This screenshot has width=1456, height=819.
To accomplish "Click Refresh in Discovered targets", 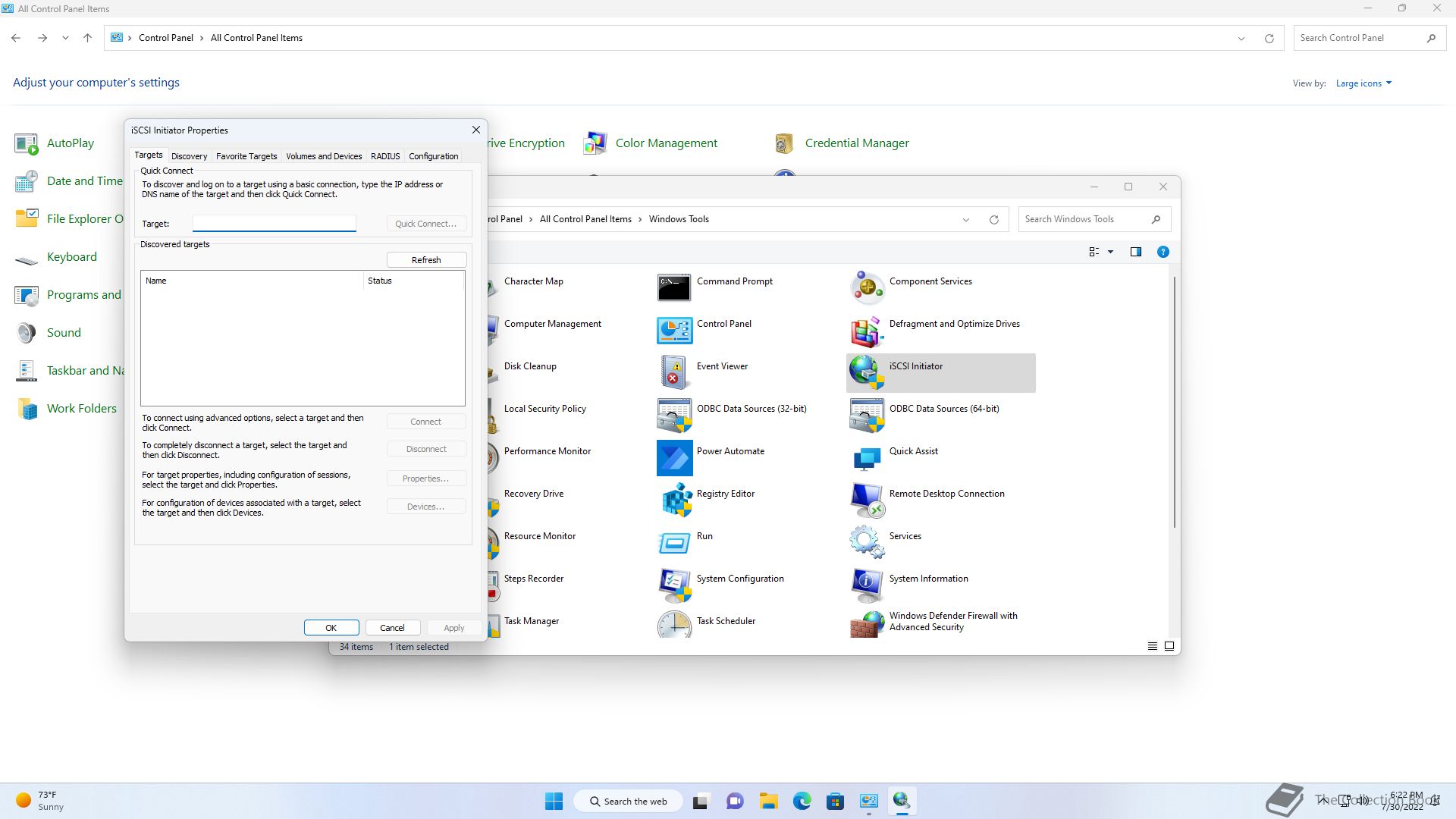I will point(426,260).
